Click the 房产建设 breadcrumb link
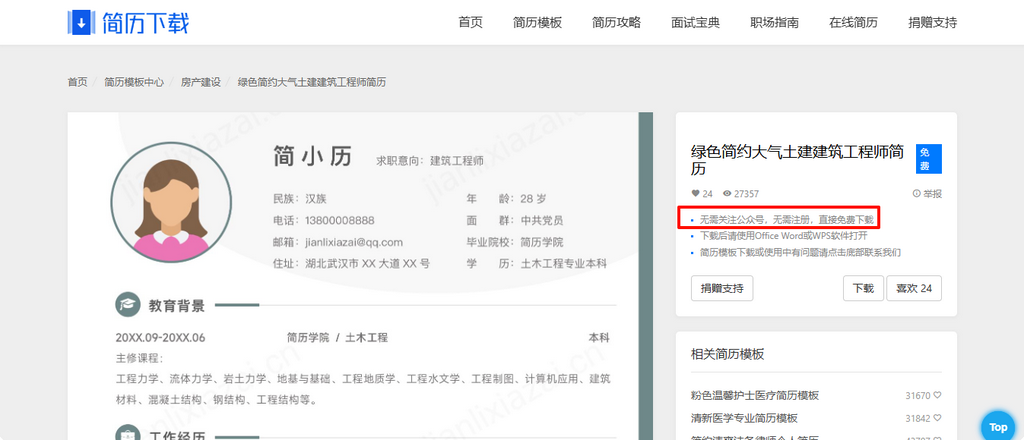 coord(200,82)
